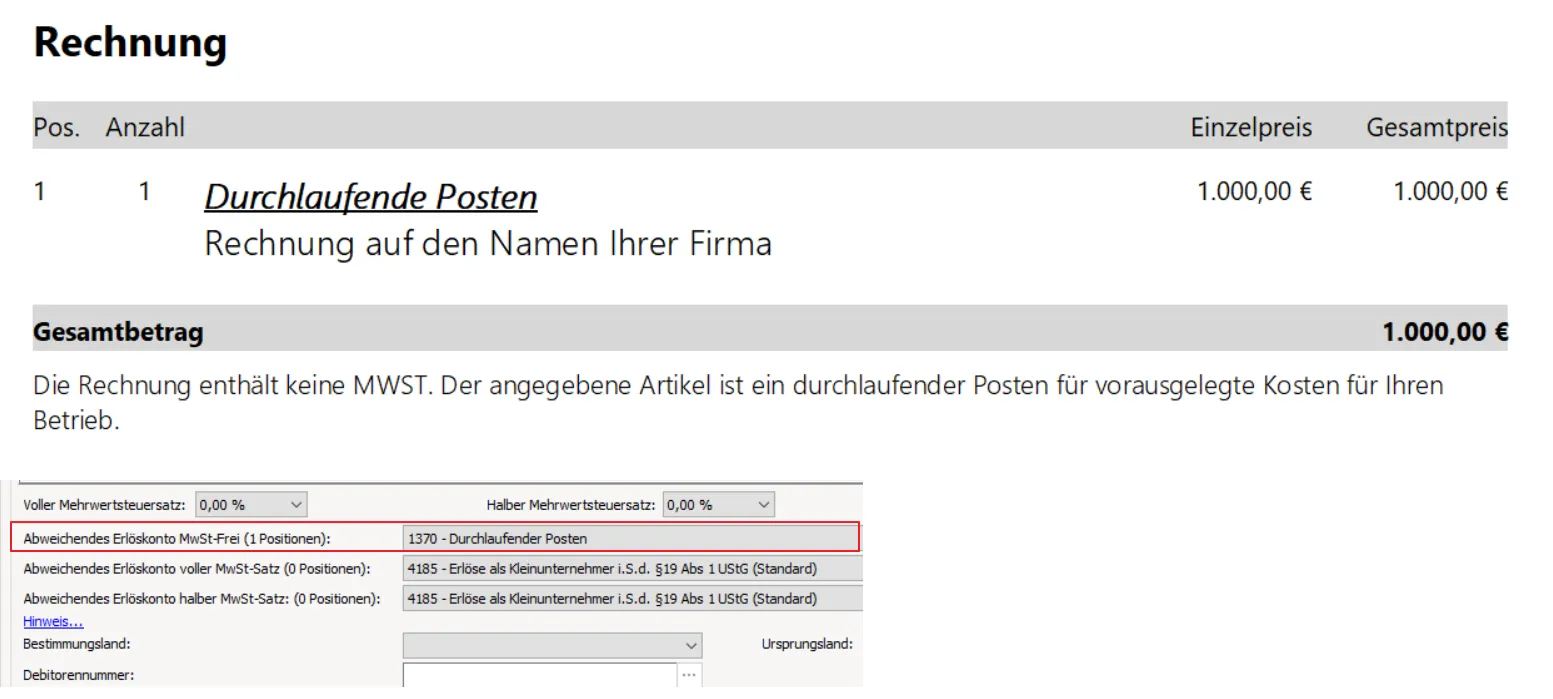Viewport: 1553px width, 699px height.
Task: Click the underlined Durchlaufende Posten item title
Action: (370, 197)
